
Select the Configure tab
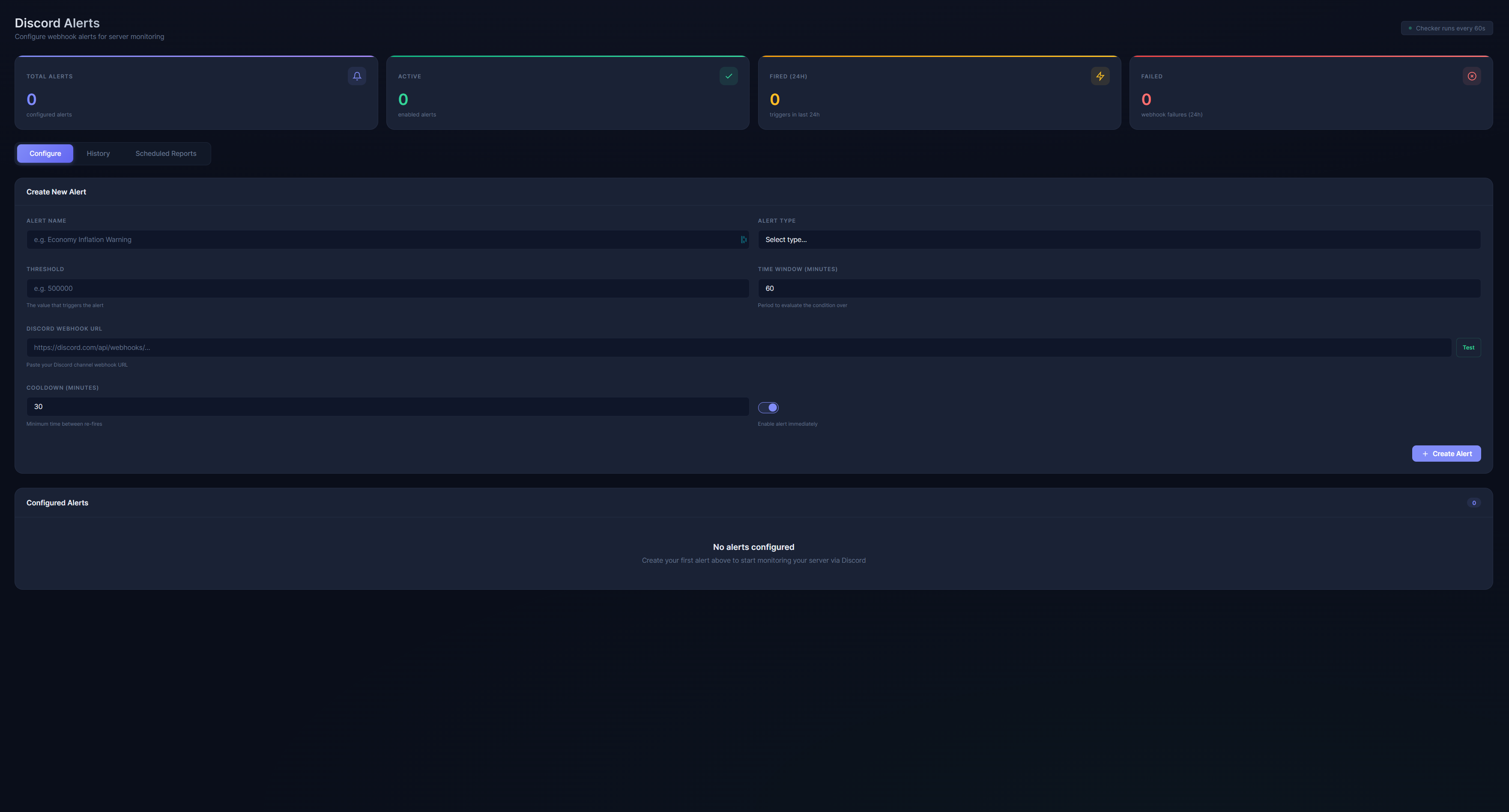pos(45,153)
